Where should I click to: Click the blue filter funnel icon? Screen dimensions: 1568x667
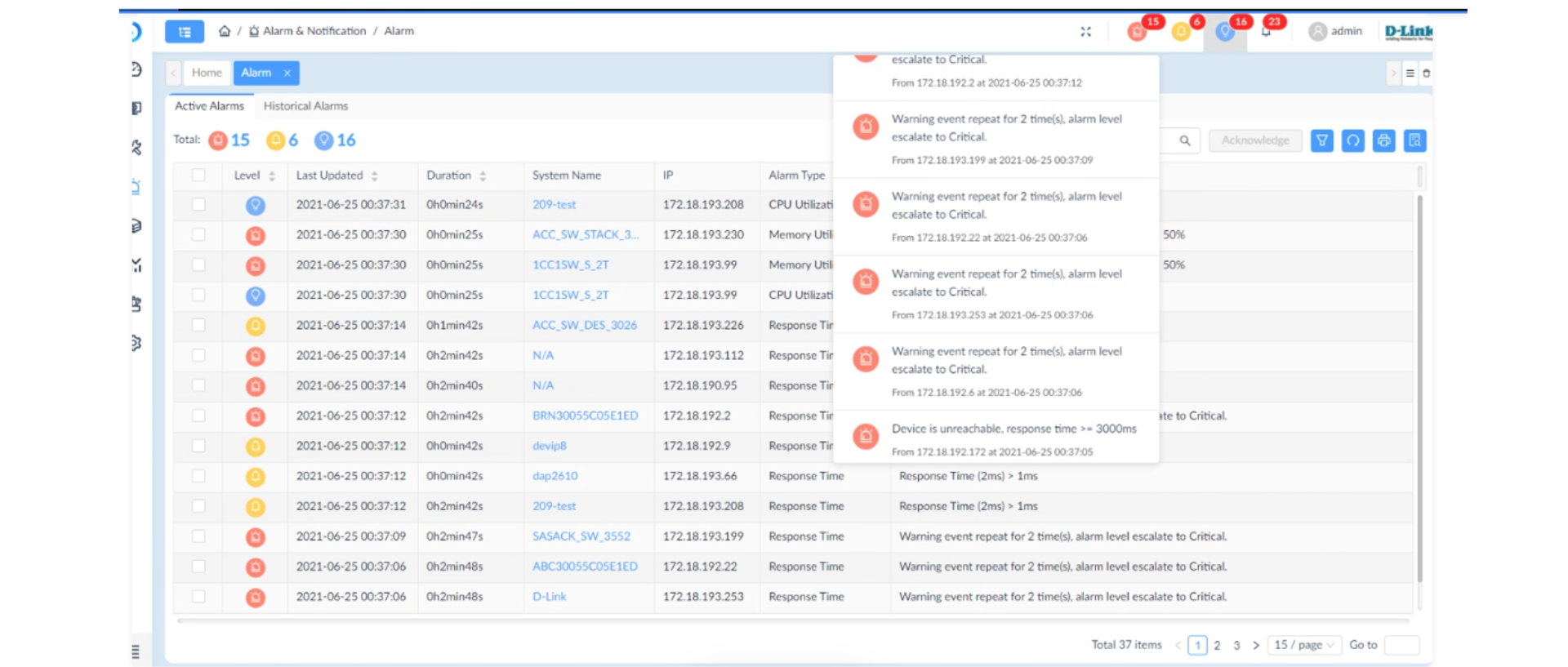point(1321,140)
